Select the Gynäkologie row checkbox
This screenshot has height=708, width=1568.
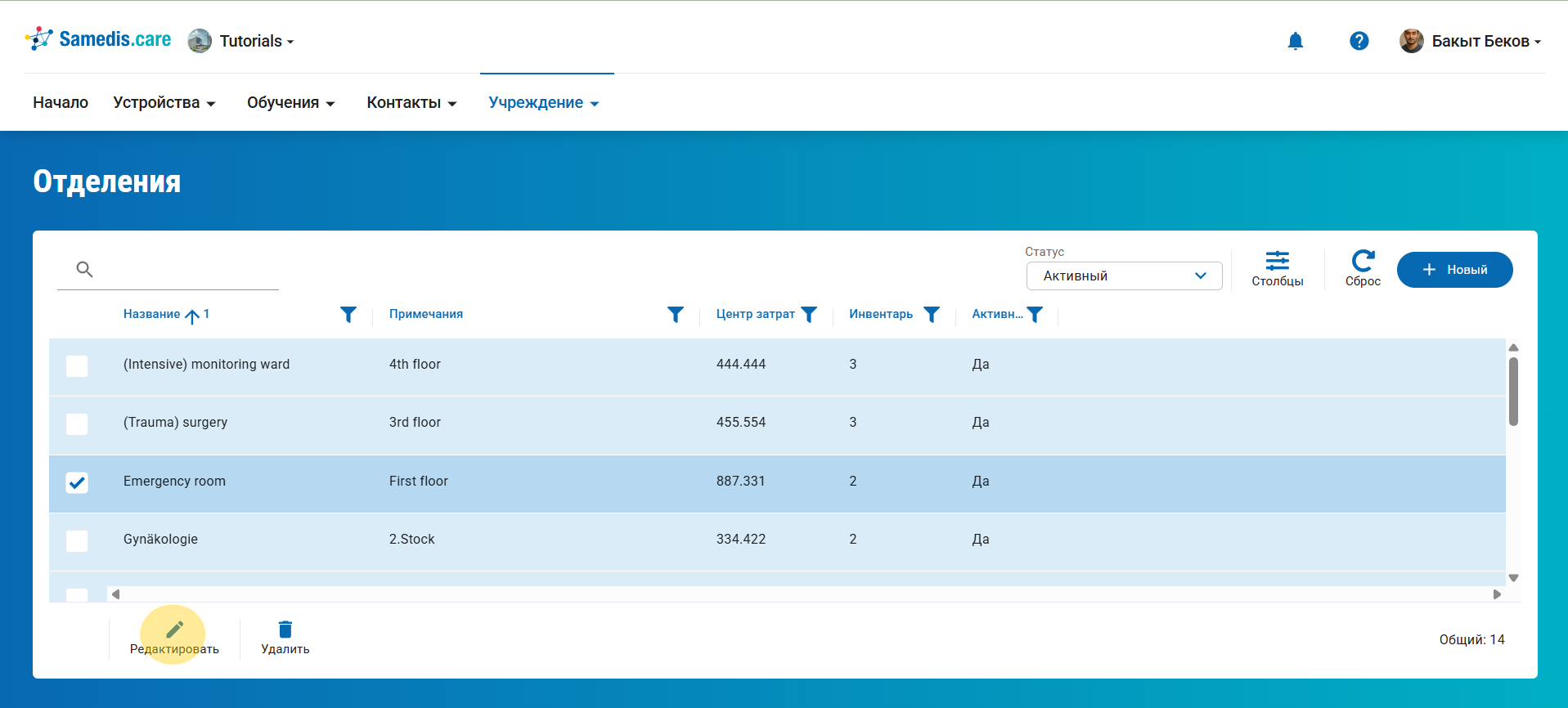pos(77,540)
